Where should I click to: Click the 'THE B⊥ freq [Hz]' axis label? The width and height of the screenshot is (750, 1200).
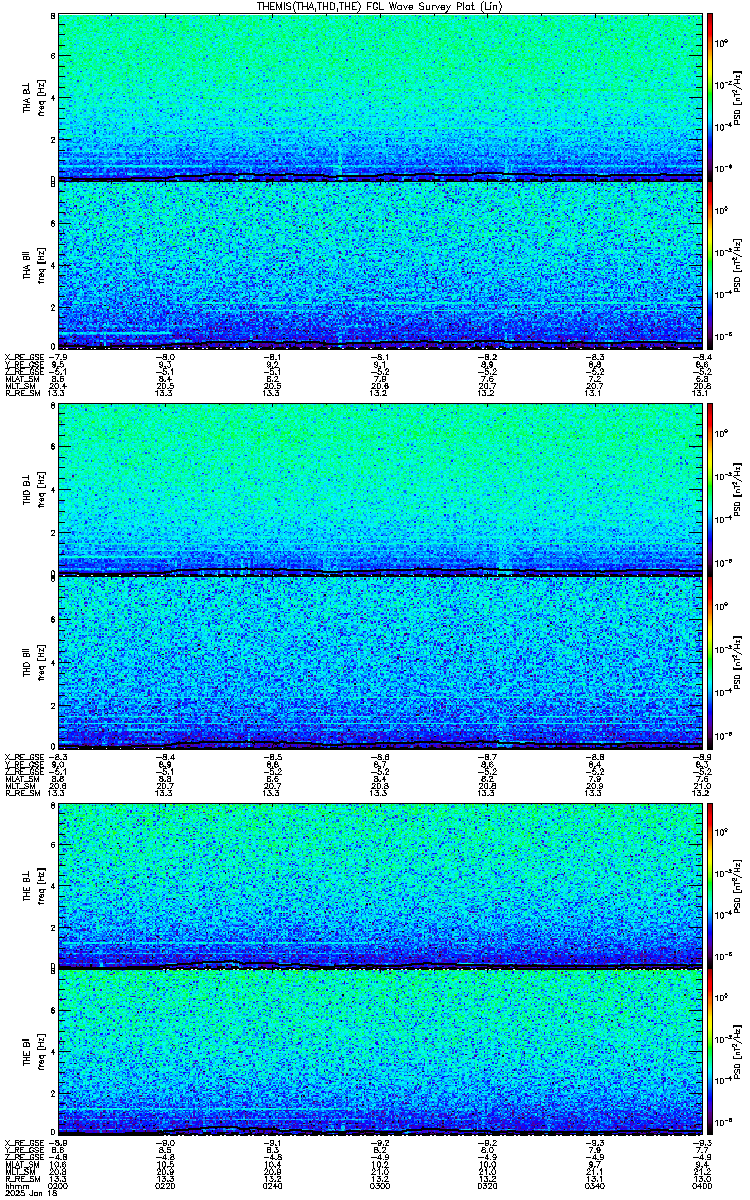(x=33, y=885)
